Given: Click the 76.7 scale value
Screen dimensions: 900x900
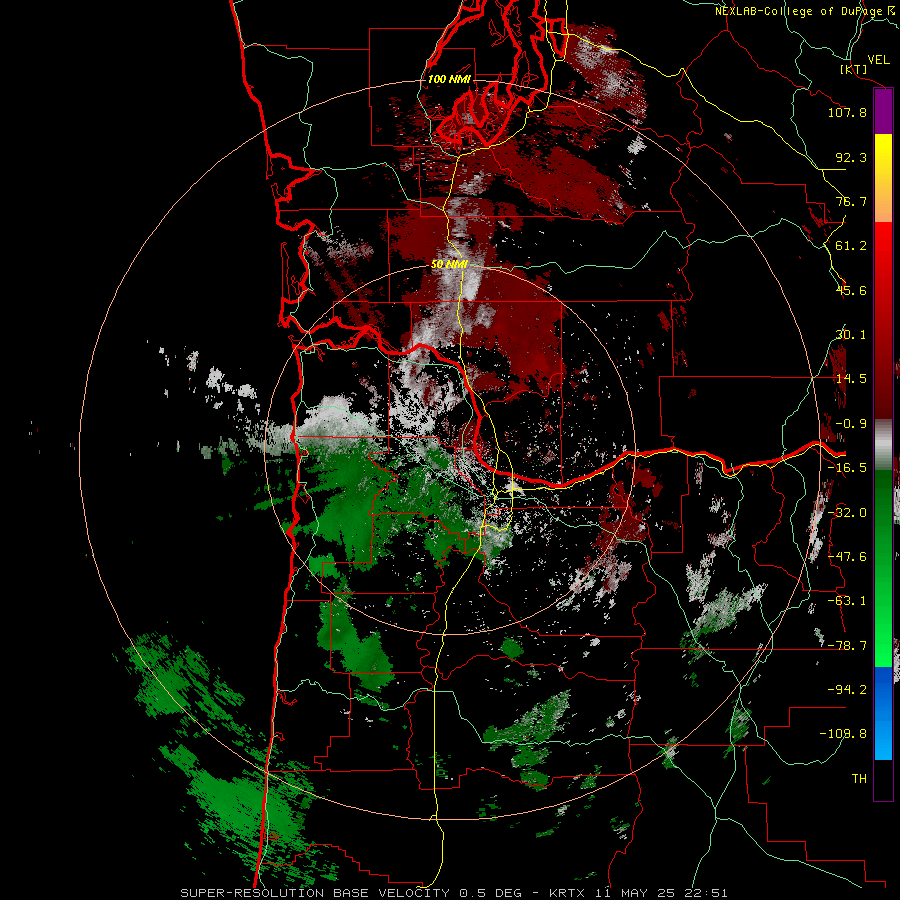Looking at the screenshot, I should (851, 201).
